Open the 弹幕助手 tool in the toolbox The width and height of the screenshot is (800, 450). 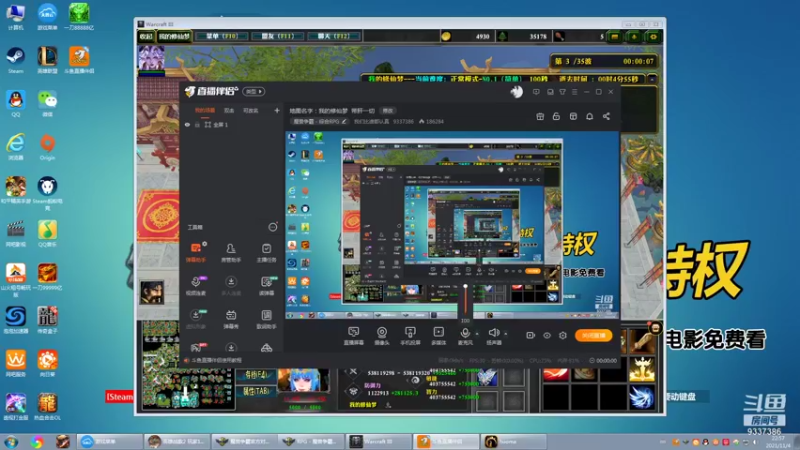196,252
